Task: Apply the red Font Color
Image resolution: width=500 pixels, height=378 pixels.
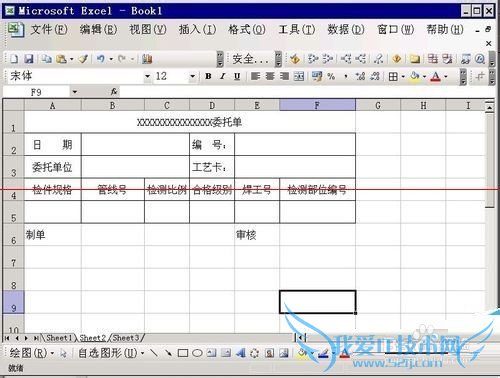Action: 435,77
